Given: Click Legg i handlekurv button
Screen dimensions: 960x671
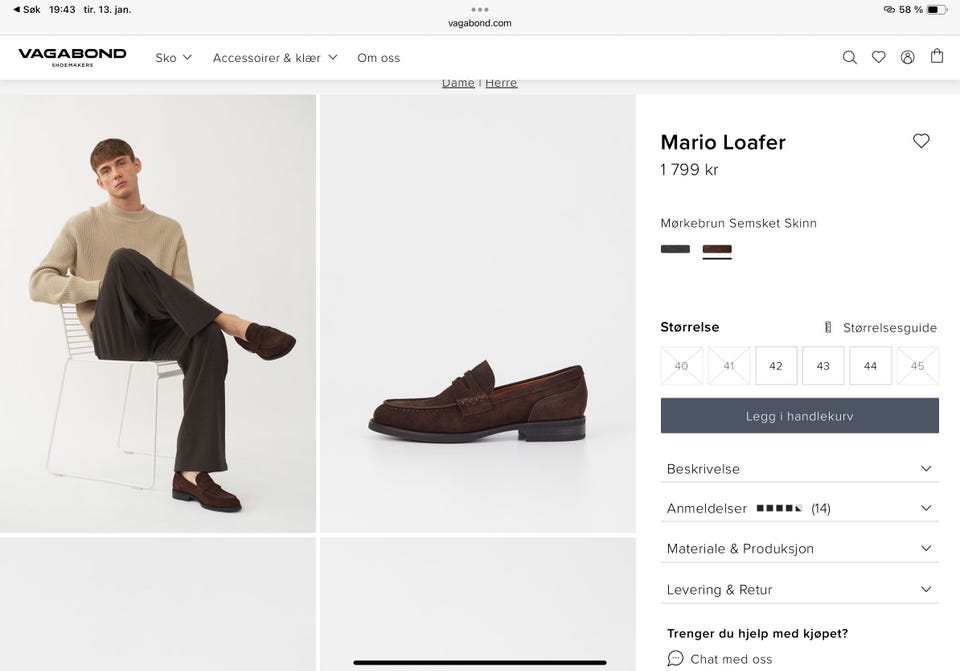Looking at the screenshot, I should 799,416.
